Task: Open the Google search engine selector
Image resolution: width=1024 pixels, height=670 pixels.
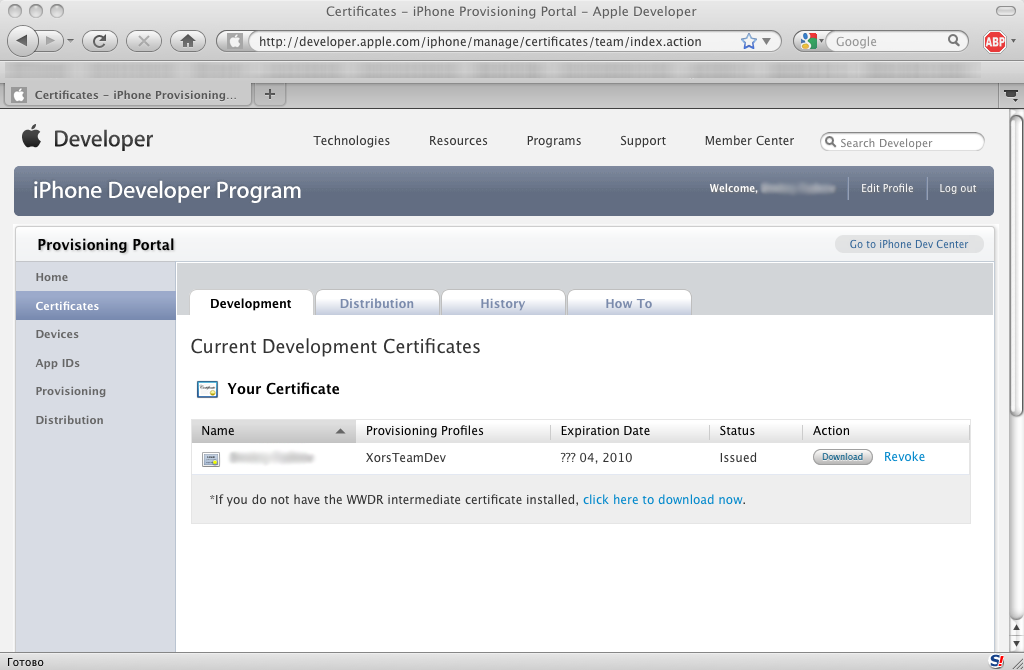Action: tap(811, 41)
